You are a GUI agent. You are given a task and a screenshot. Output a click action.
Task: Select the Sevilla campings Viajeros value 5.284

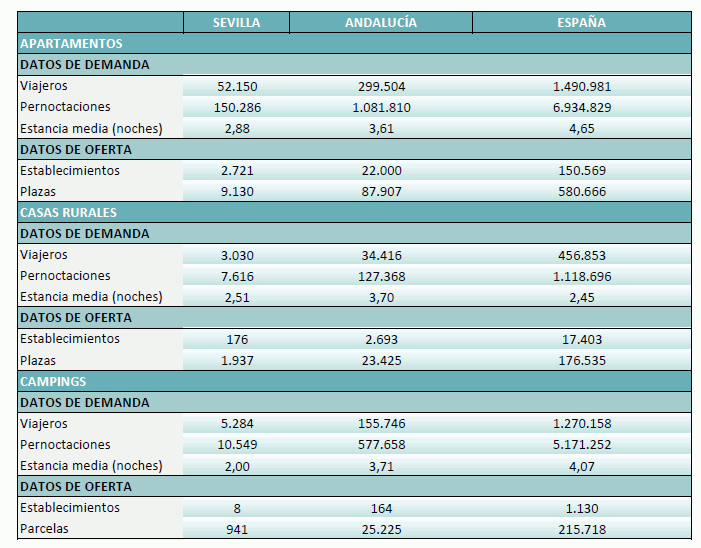(x=236, y=424)
